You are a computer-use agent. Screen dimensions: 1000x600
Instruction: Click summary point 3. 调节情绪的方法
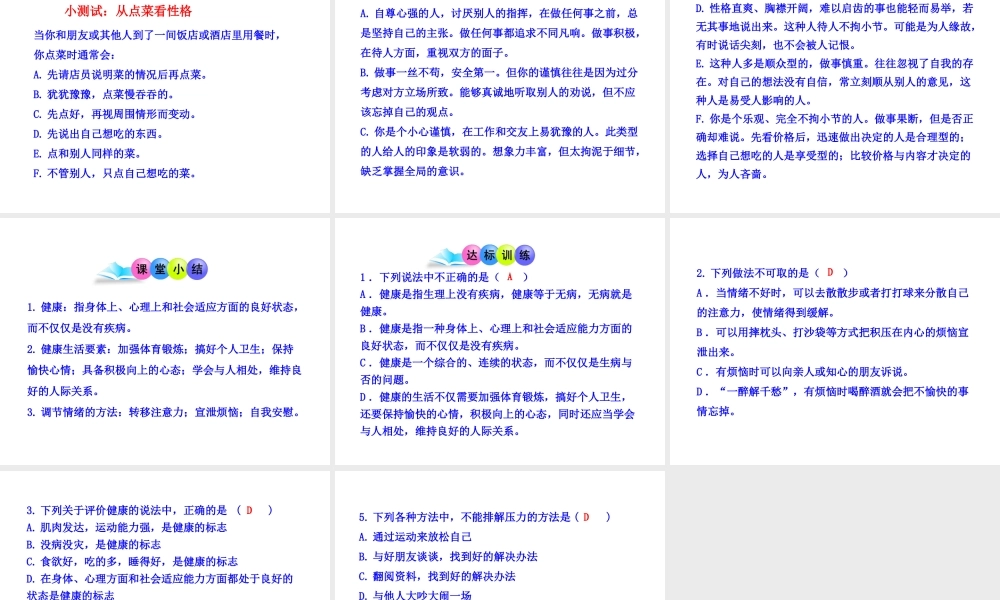point(164,413)
